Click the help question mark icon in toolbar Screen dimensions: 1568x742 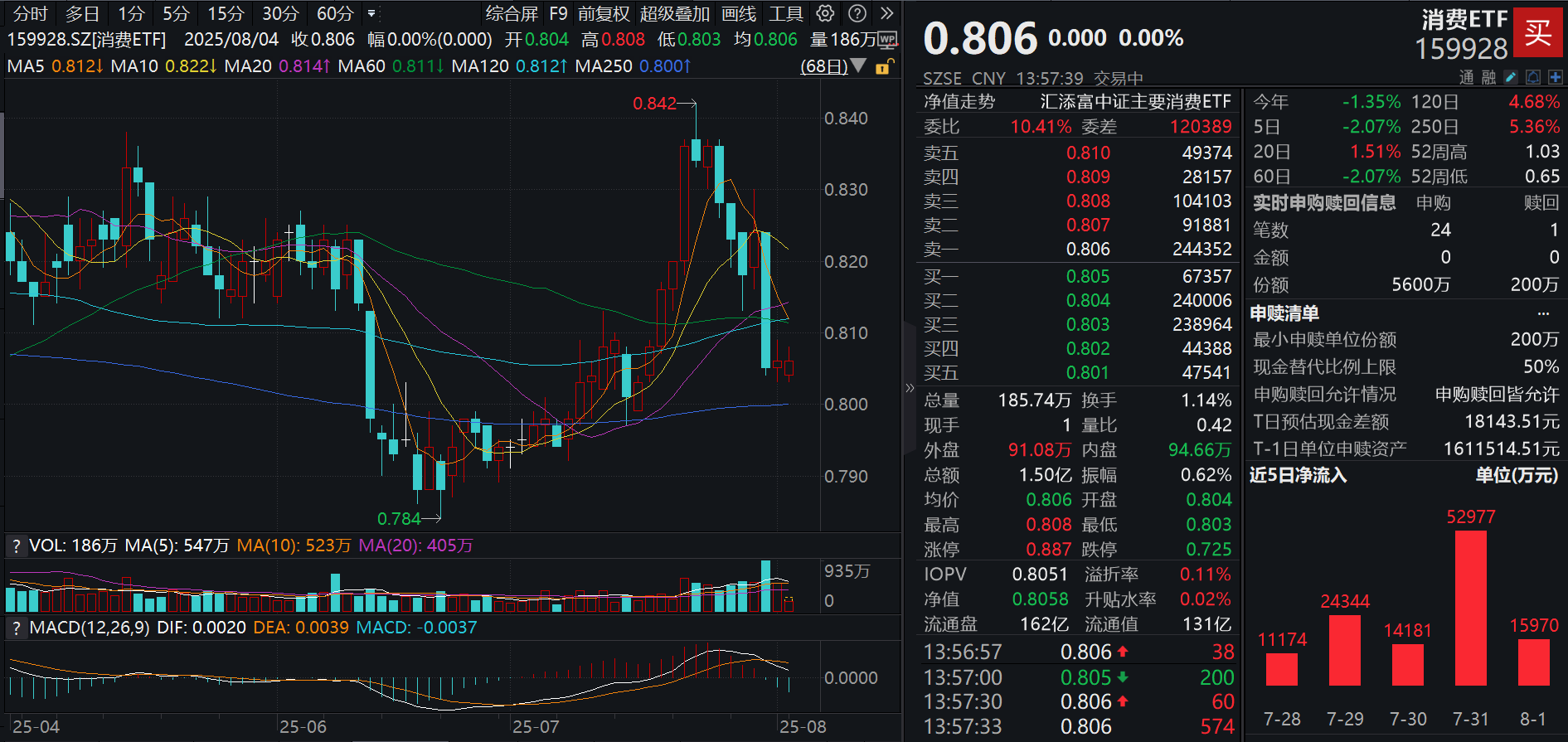coord(857,13)
